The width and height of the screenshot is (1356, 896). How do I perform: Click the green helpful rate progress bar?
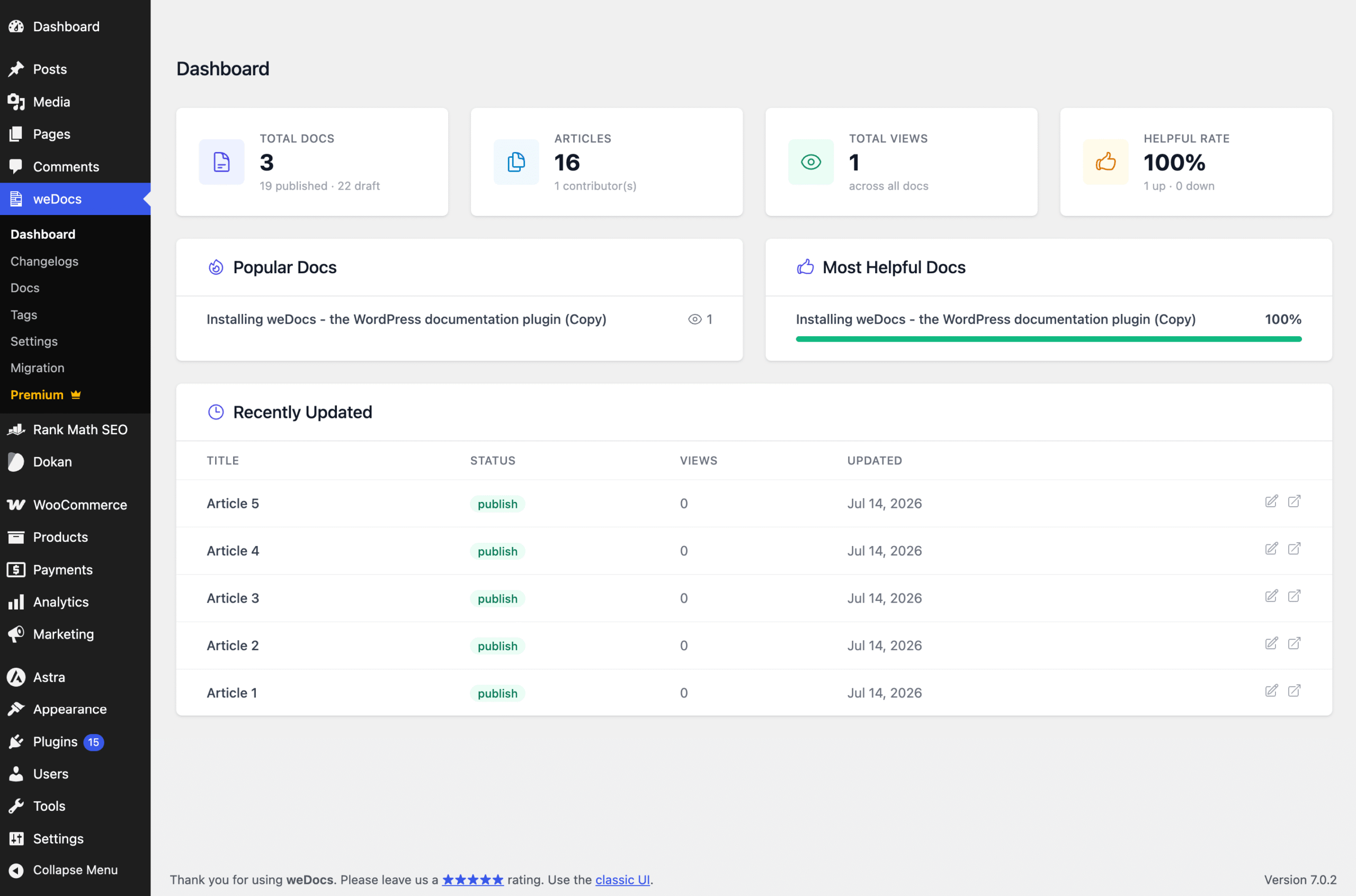1049,339
